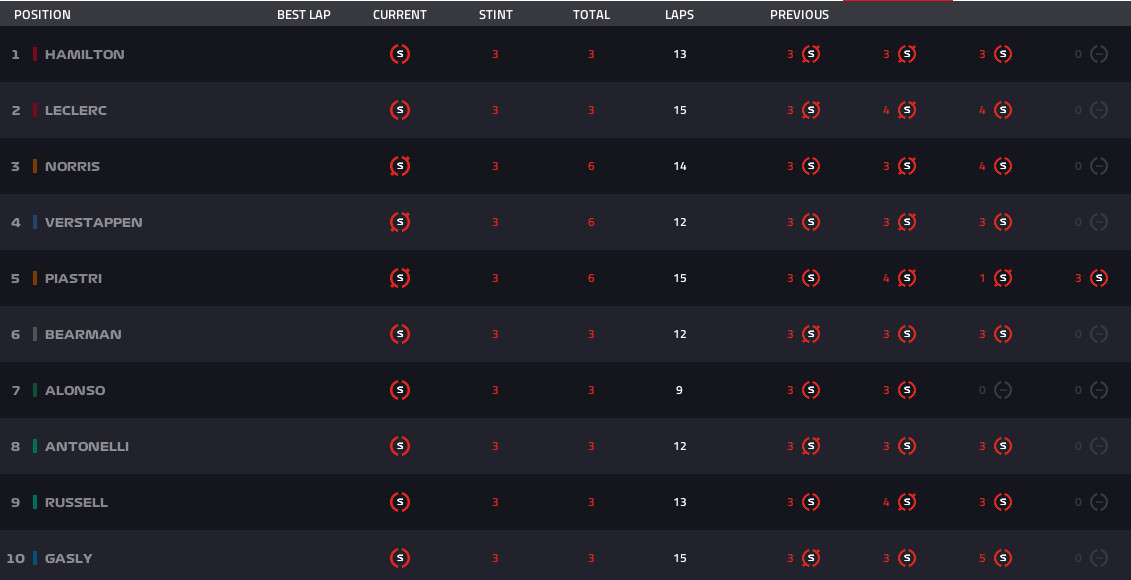Click Verstappen's empty greyed-out tyre slot icon

pyautogui.click(x=1099, y=222)
